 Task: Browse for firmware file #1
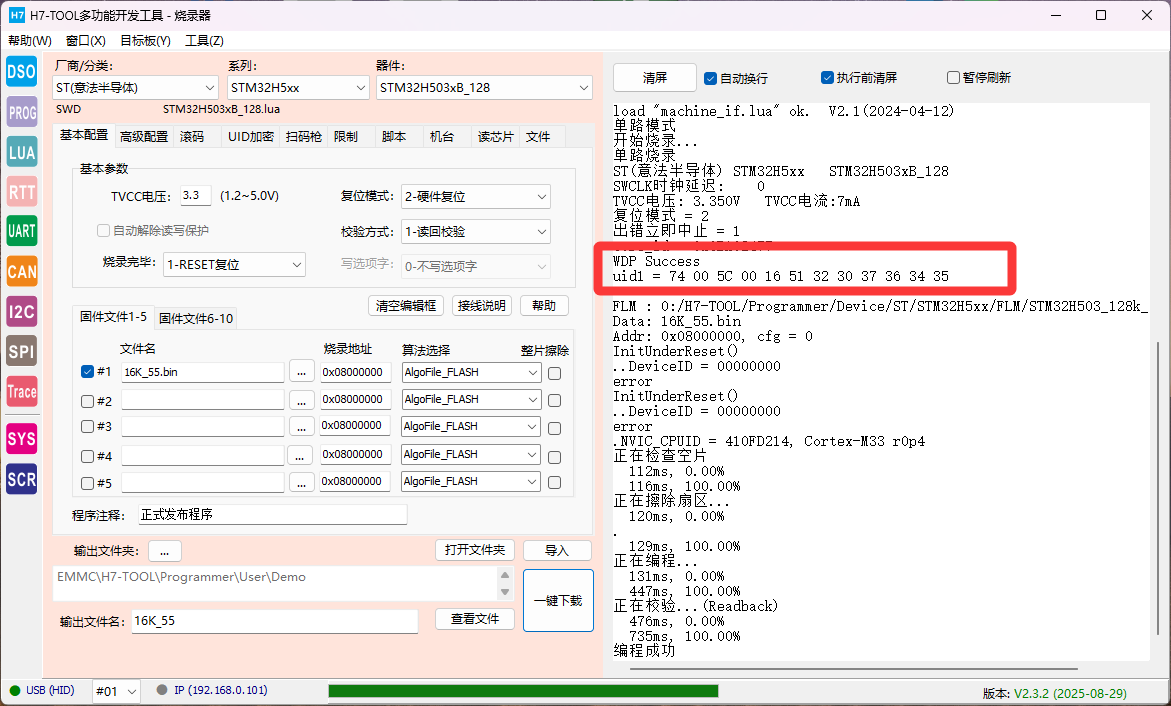point(301,371)
